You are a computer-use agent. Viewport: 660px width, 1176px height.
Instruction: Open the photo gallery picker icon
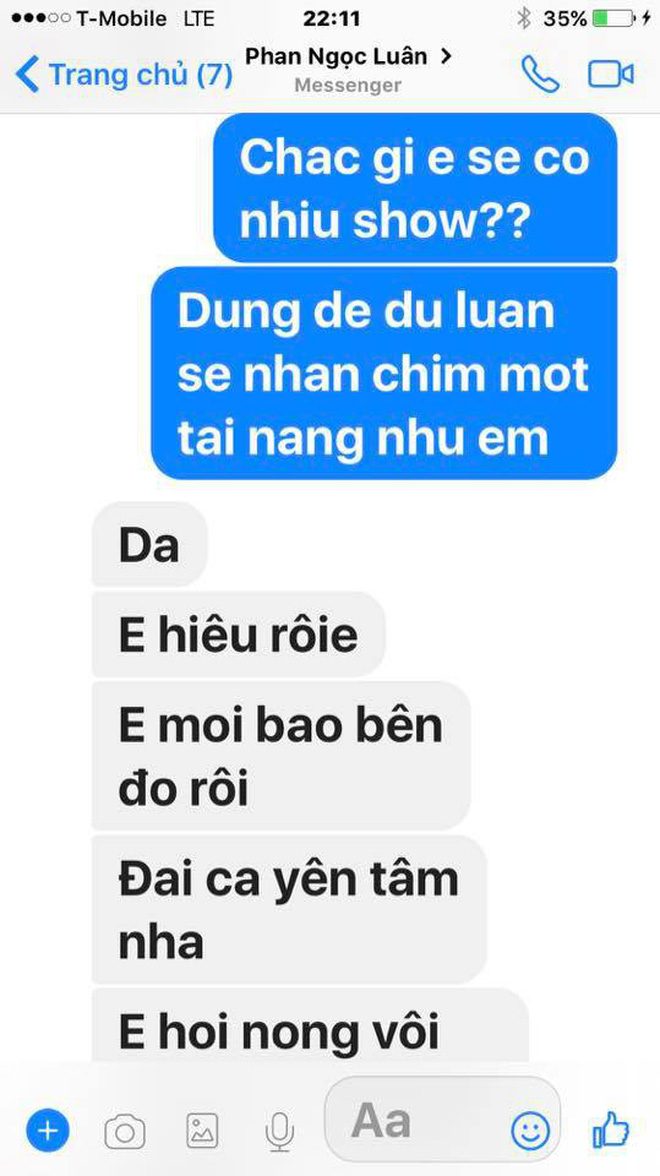point(202,1131)
